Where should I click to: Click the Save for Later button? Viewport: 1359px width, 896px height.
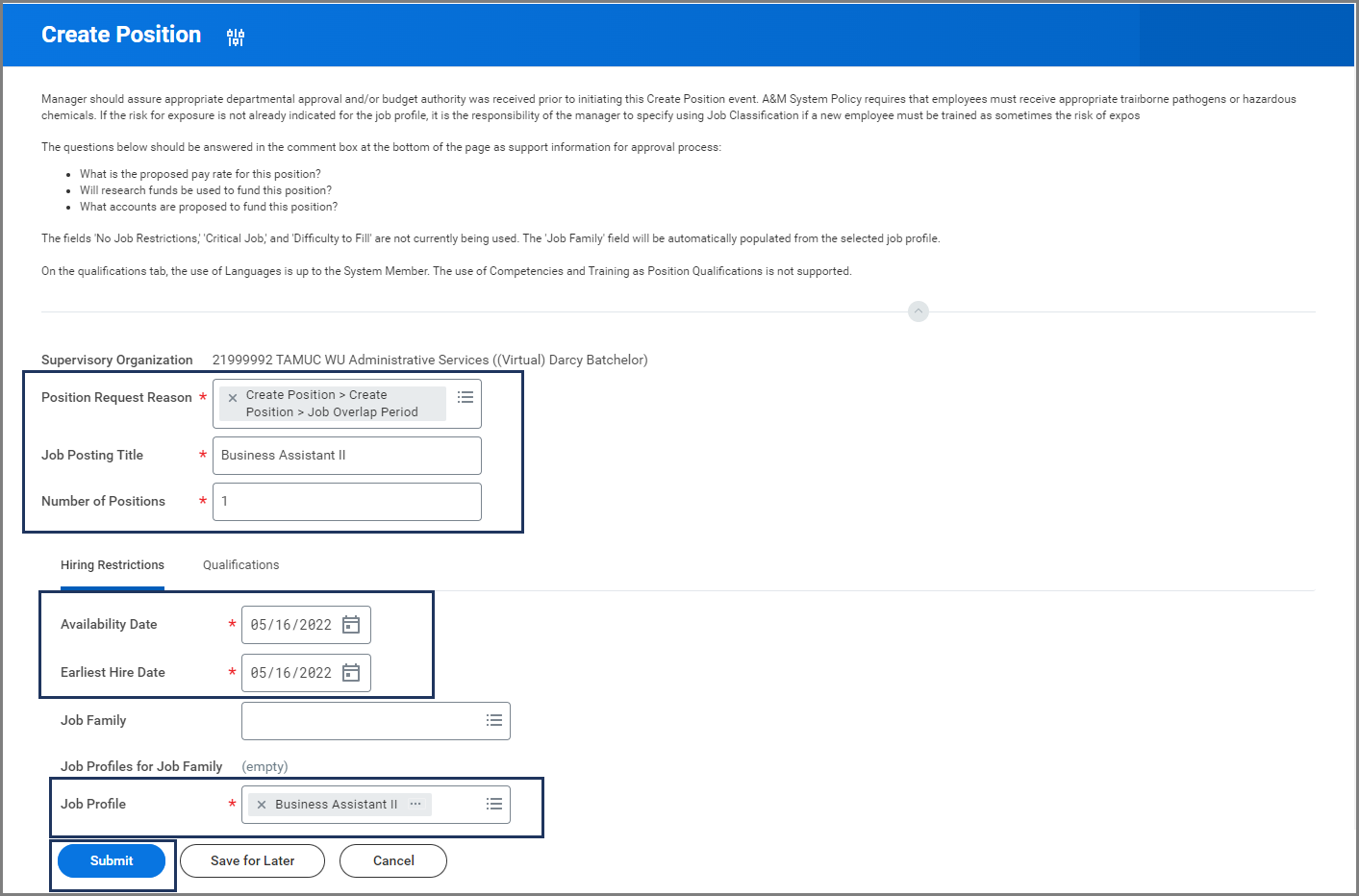point(252,861)
